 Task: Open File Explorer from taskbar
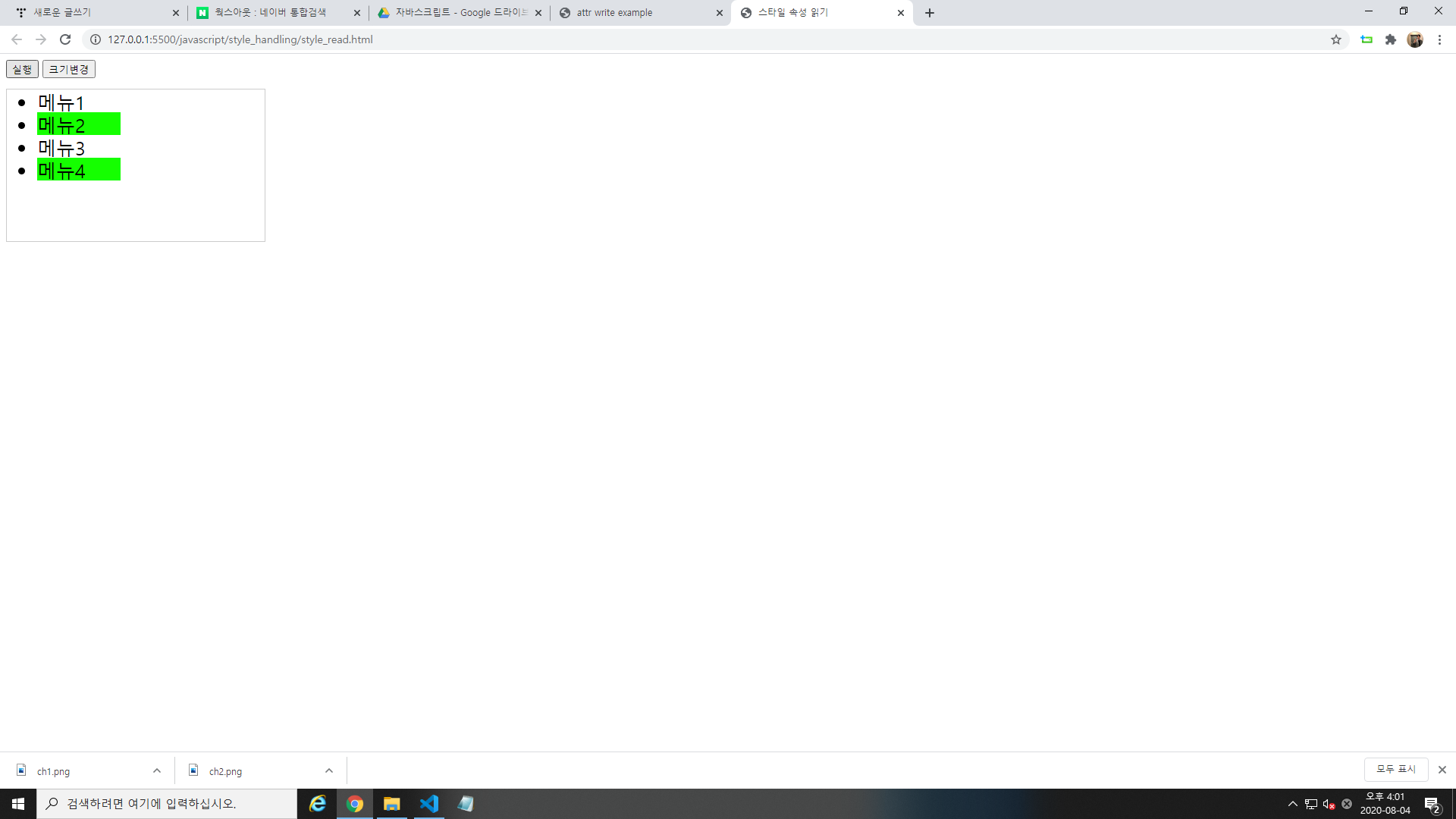[391, 804]
